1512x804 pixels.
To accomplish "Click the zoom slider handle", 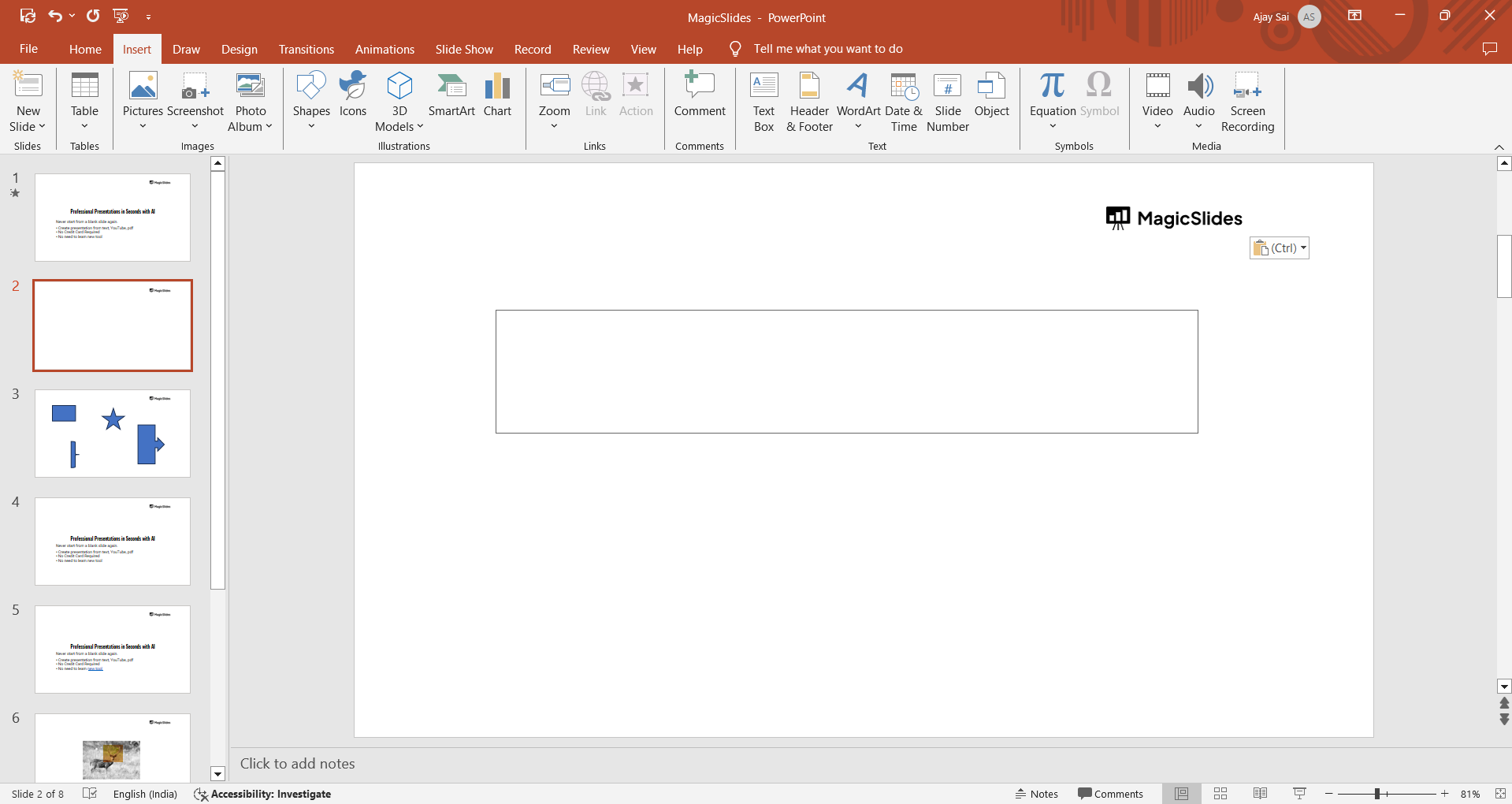I will coord(1377,794).
